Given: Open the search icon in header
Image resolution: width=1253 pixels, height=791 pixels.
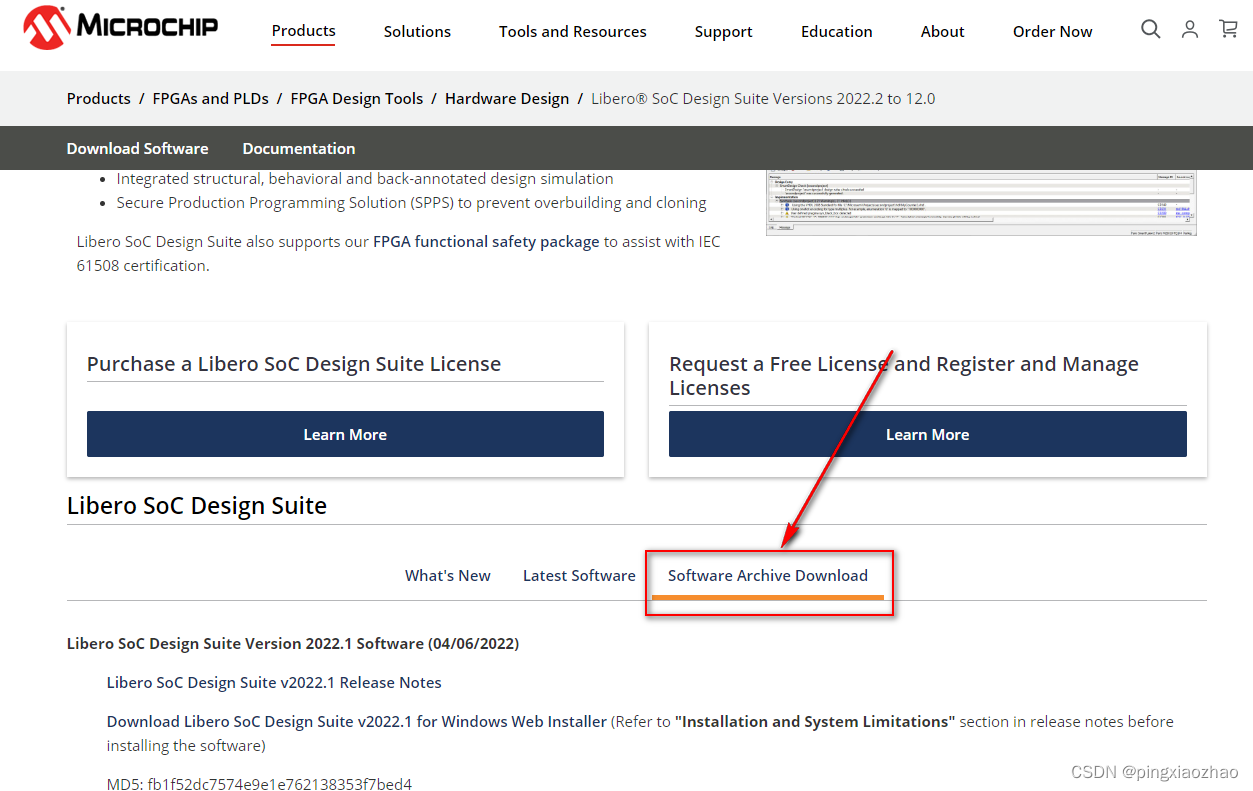Looking at the screenshot, I should pos(1151,29).
